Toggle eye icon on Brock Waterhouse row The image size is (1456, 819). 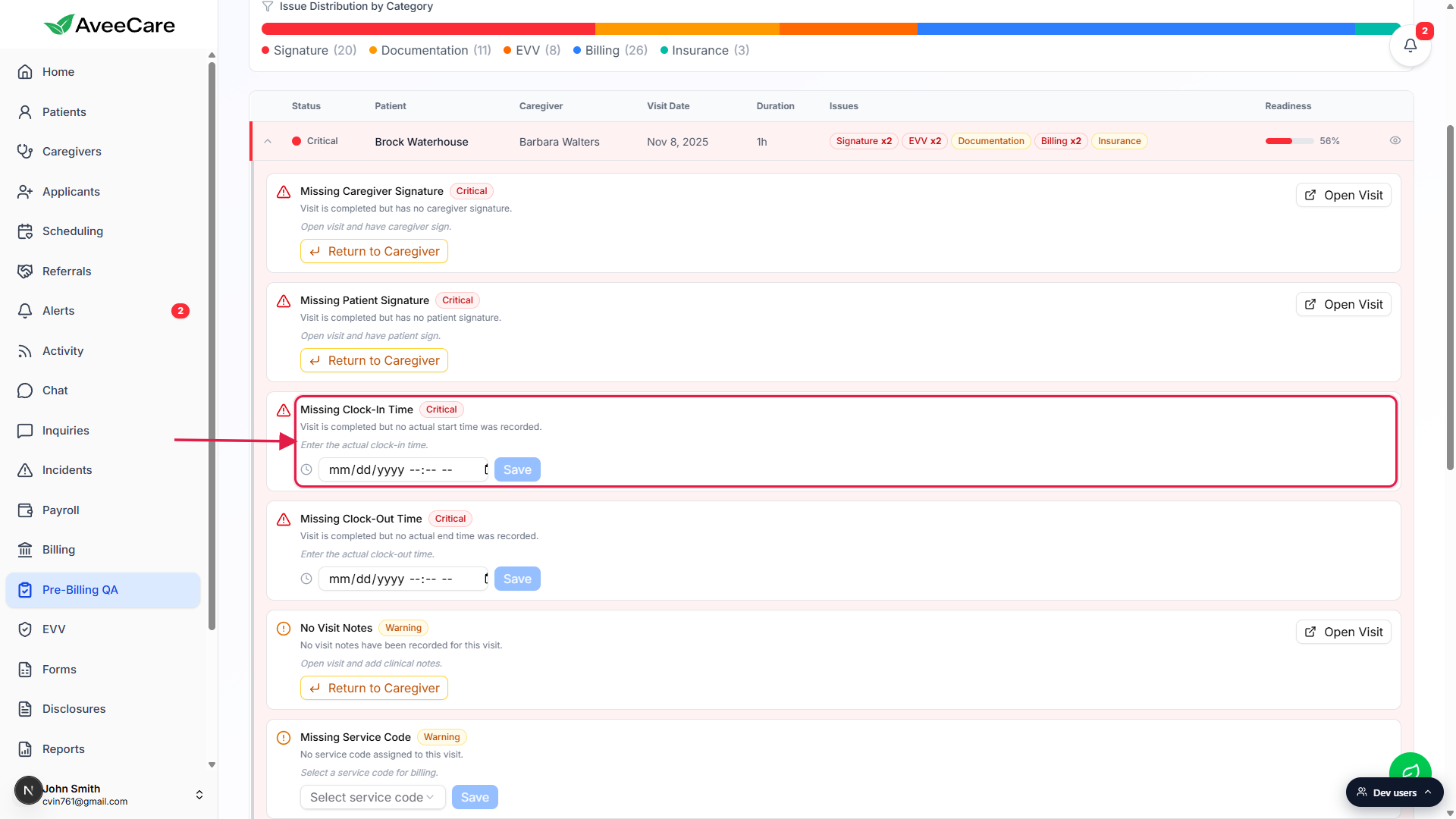1395,141
